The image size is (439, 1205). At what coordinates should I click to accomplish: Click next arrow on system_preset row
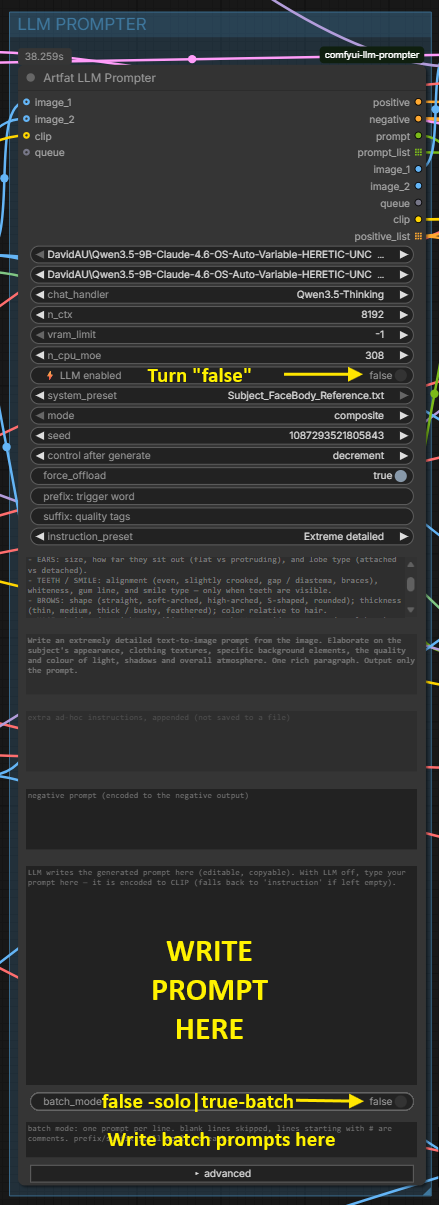pyautogui.click(x=404, y=396)
